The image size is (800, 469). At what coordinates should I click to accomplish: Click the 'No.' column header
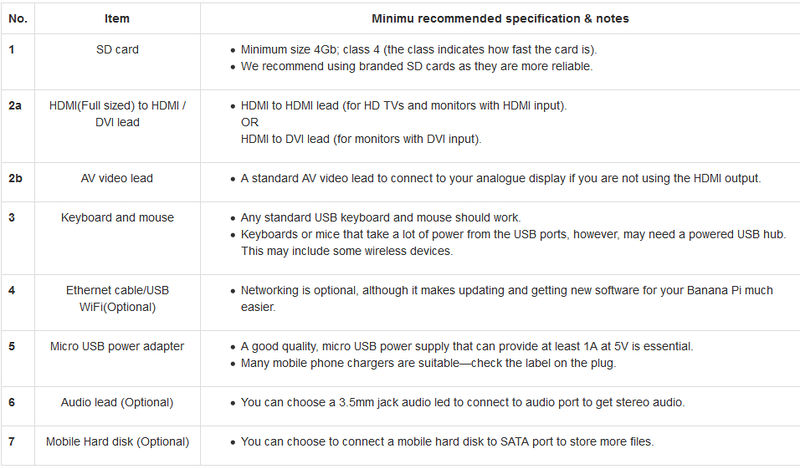(x=18, y=19)
